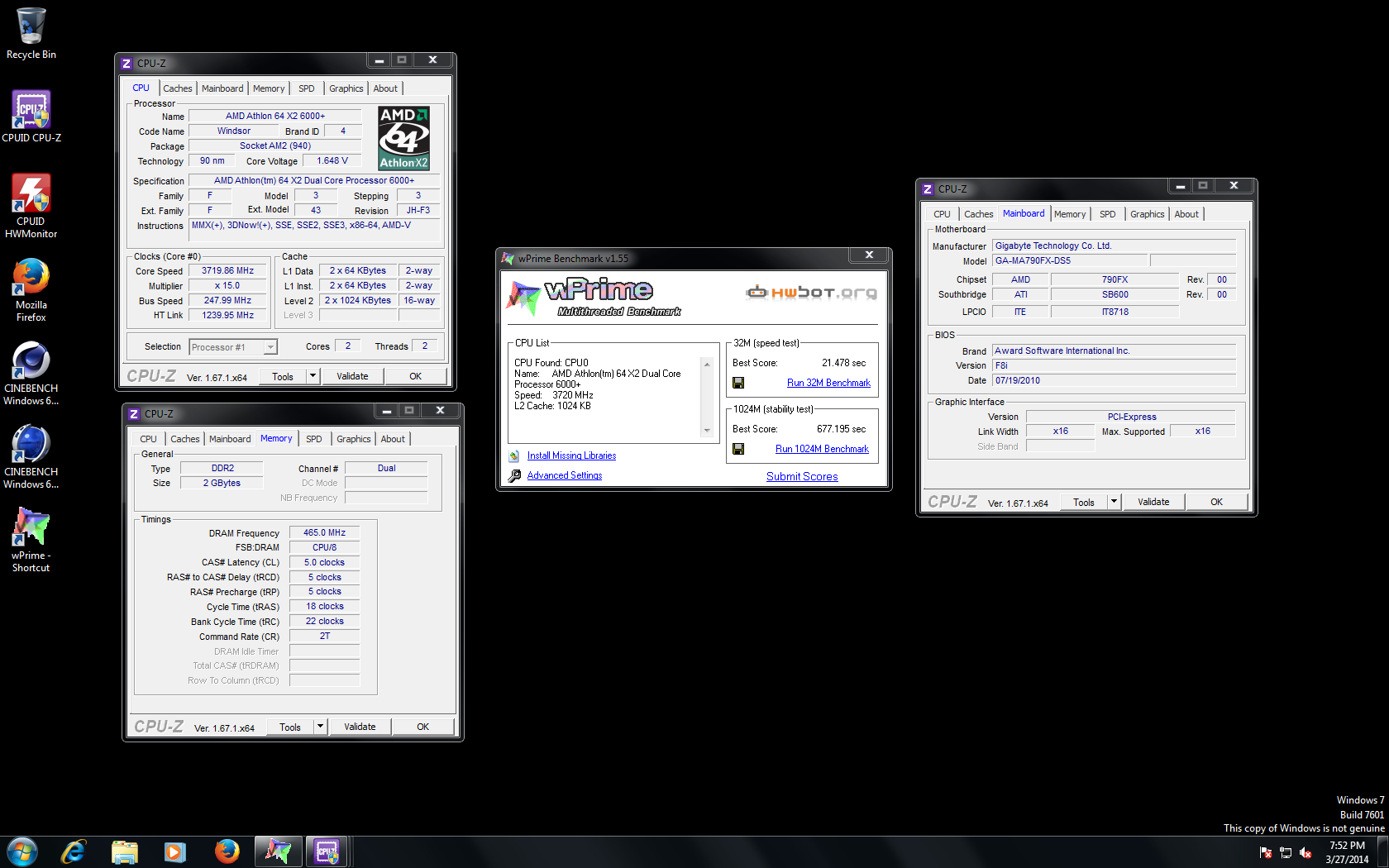
Task: Open SPD tab in top-left CPU-Z window
Action: coord(306,88)
